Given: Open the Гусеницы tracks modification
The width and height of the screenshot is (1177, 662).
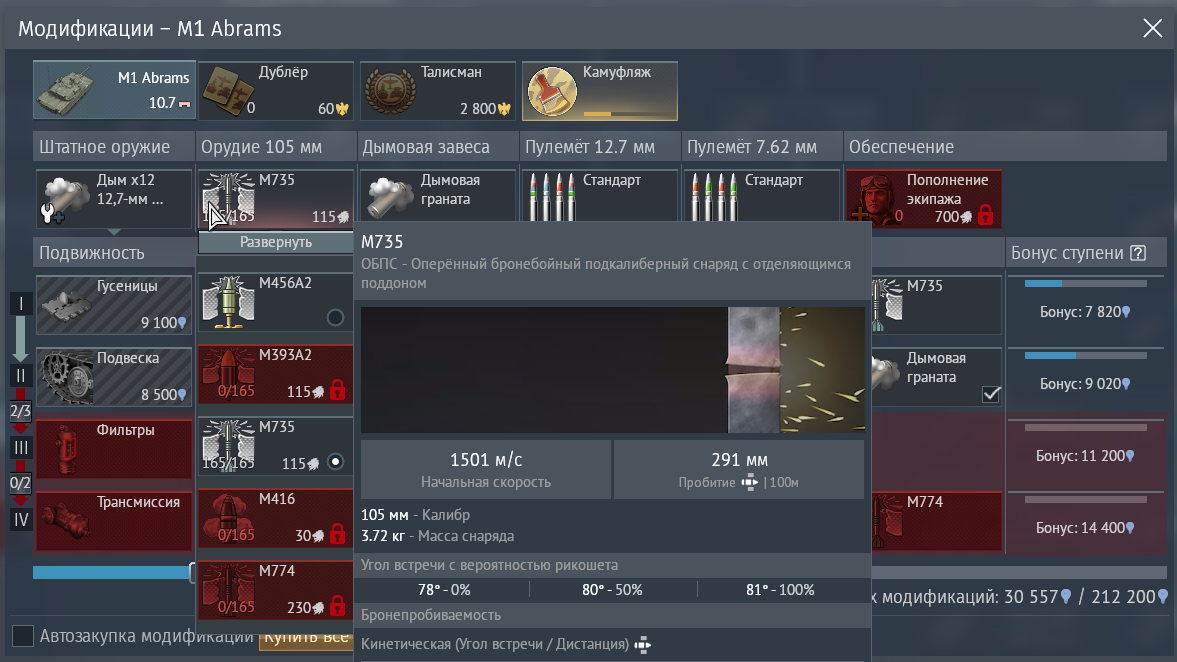Looking at the screenshot, I should point(114,304).
